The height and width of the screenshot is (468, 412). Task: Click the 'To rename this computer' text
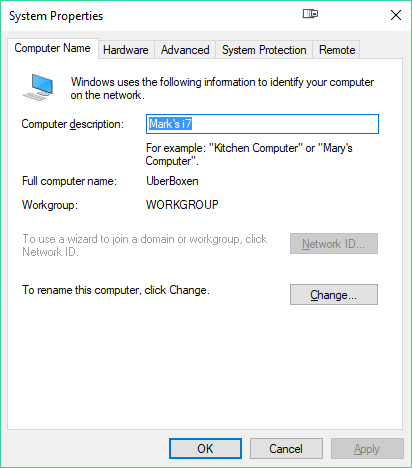point(116,290)
